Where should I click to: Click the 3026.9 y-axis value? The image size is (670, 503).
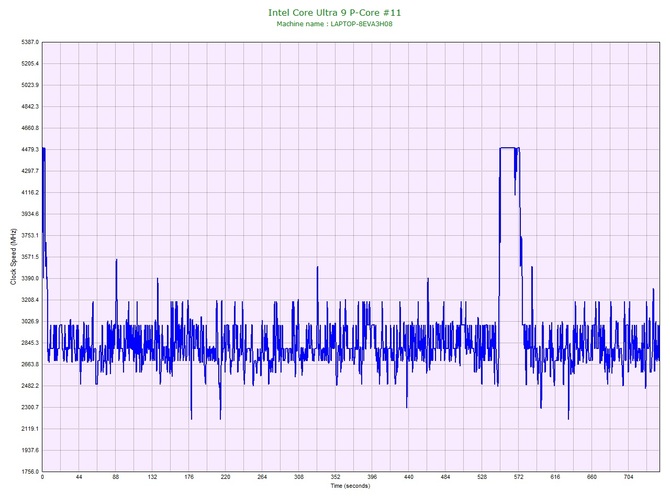point(30,321)
